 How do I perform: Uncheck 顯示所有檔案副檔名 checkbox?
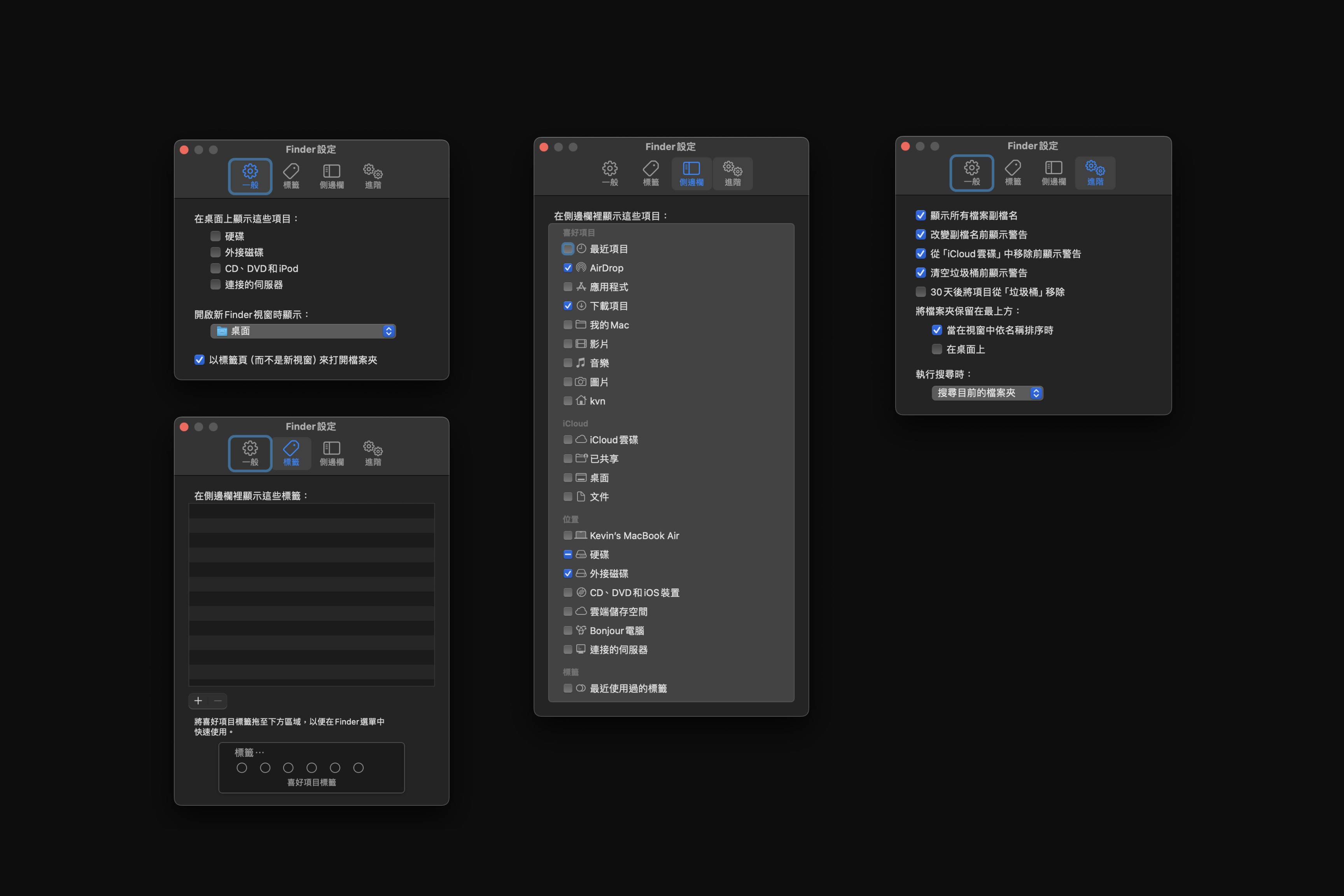tap(920, 215)
